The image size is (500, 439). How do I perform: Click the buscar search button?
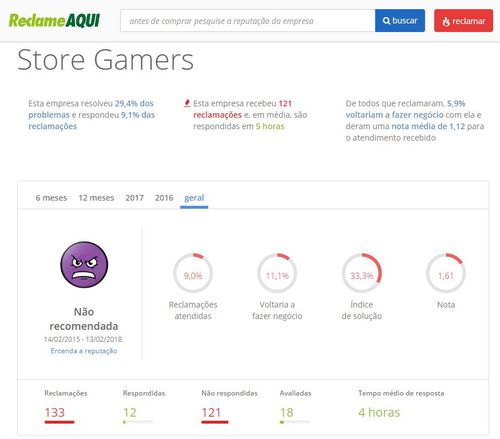tap(400, 21)
